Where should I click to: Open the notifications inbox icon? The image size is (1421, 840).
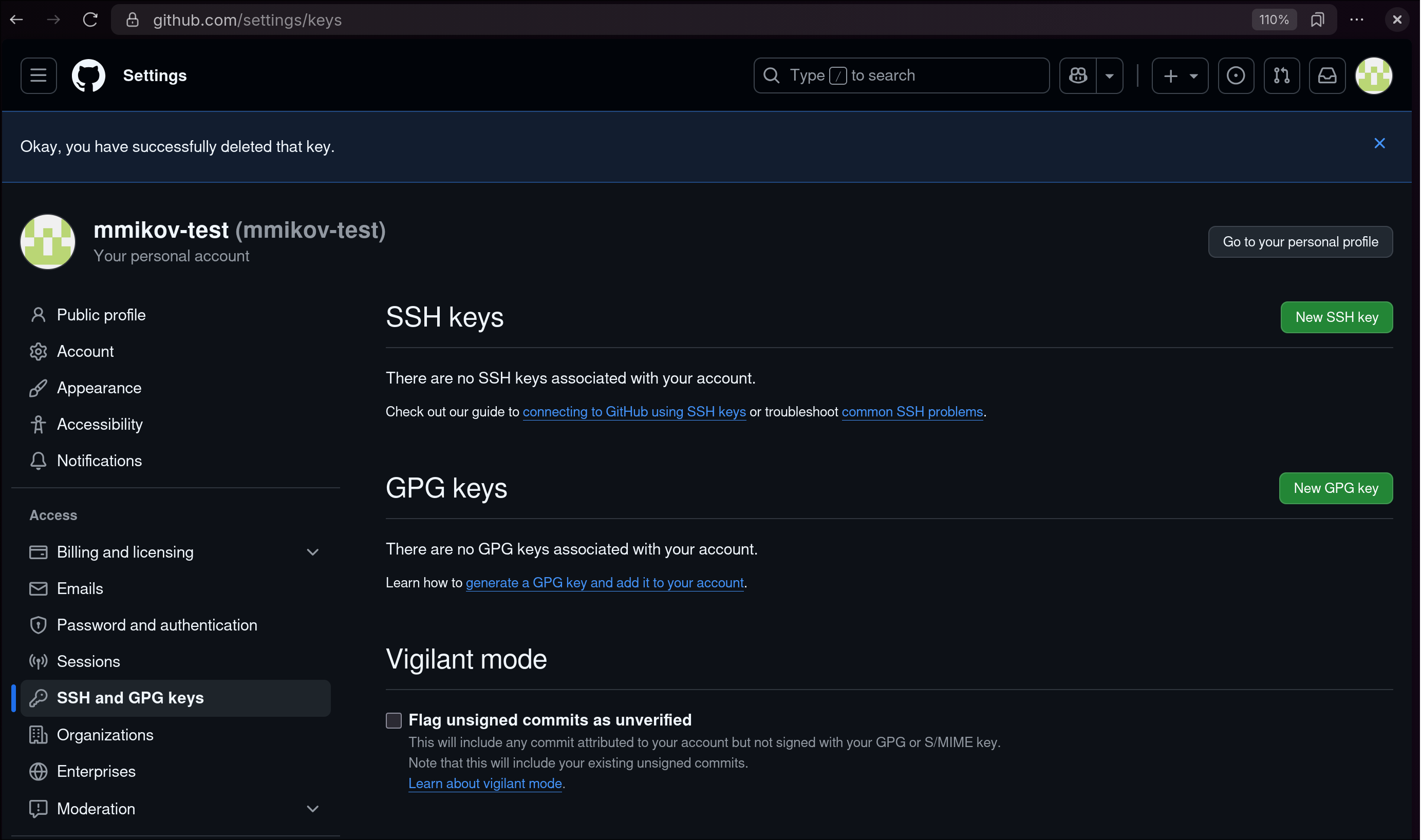coord(1326,75)
